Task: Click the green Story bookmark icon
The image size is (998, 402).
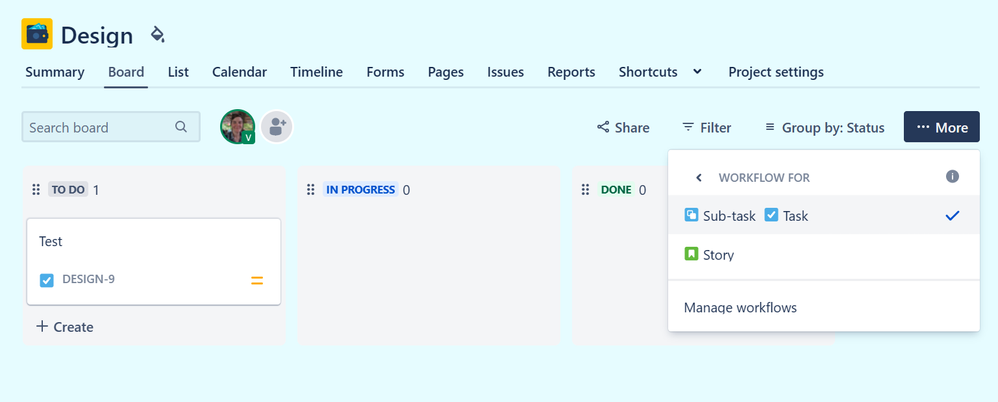Action: [x=691, y=254]
